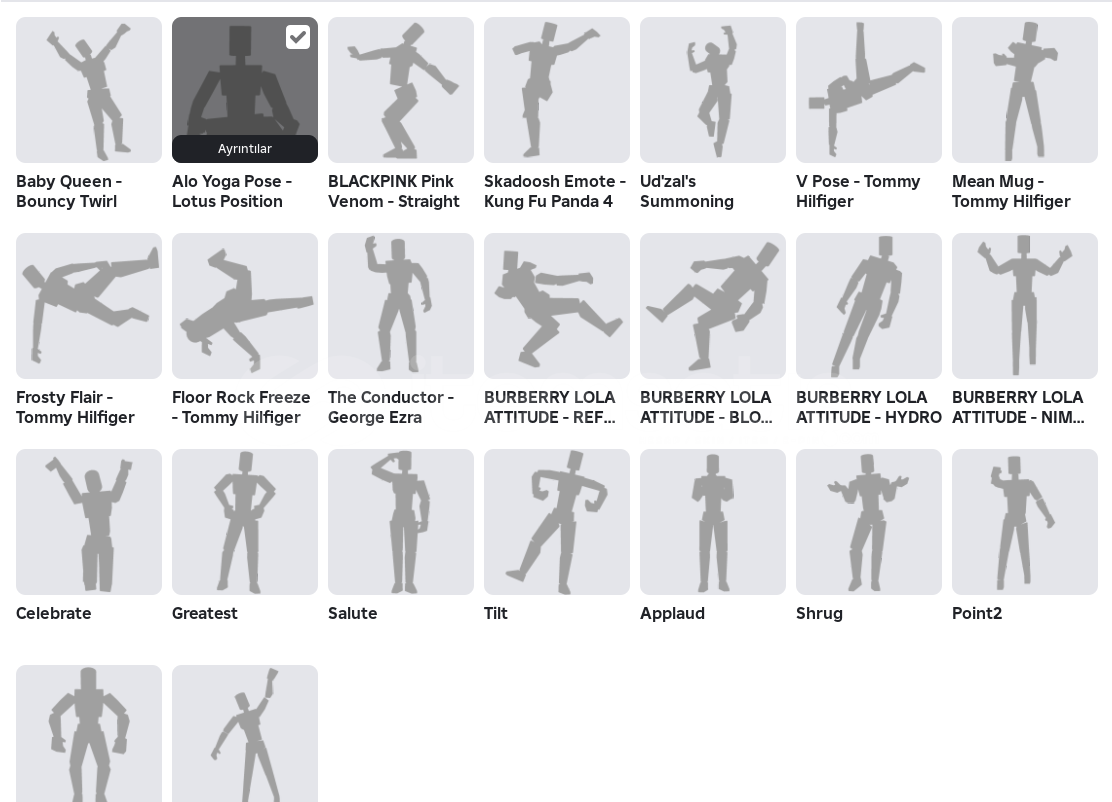The width and height of the screenshot is (1112, 802).
Task: Click the V Pose Tommy Hilfiger thumbnail
Action: [x=869, y=90]
